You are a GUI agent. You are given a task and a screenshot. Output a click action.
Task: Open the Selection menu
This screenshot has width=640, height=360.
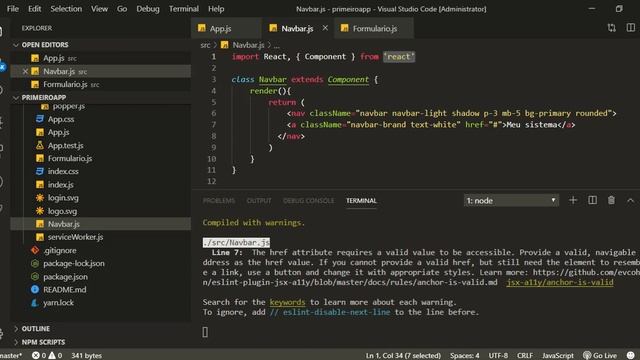tap(66, 9)
